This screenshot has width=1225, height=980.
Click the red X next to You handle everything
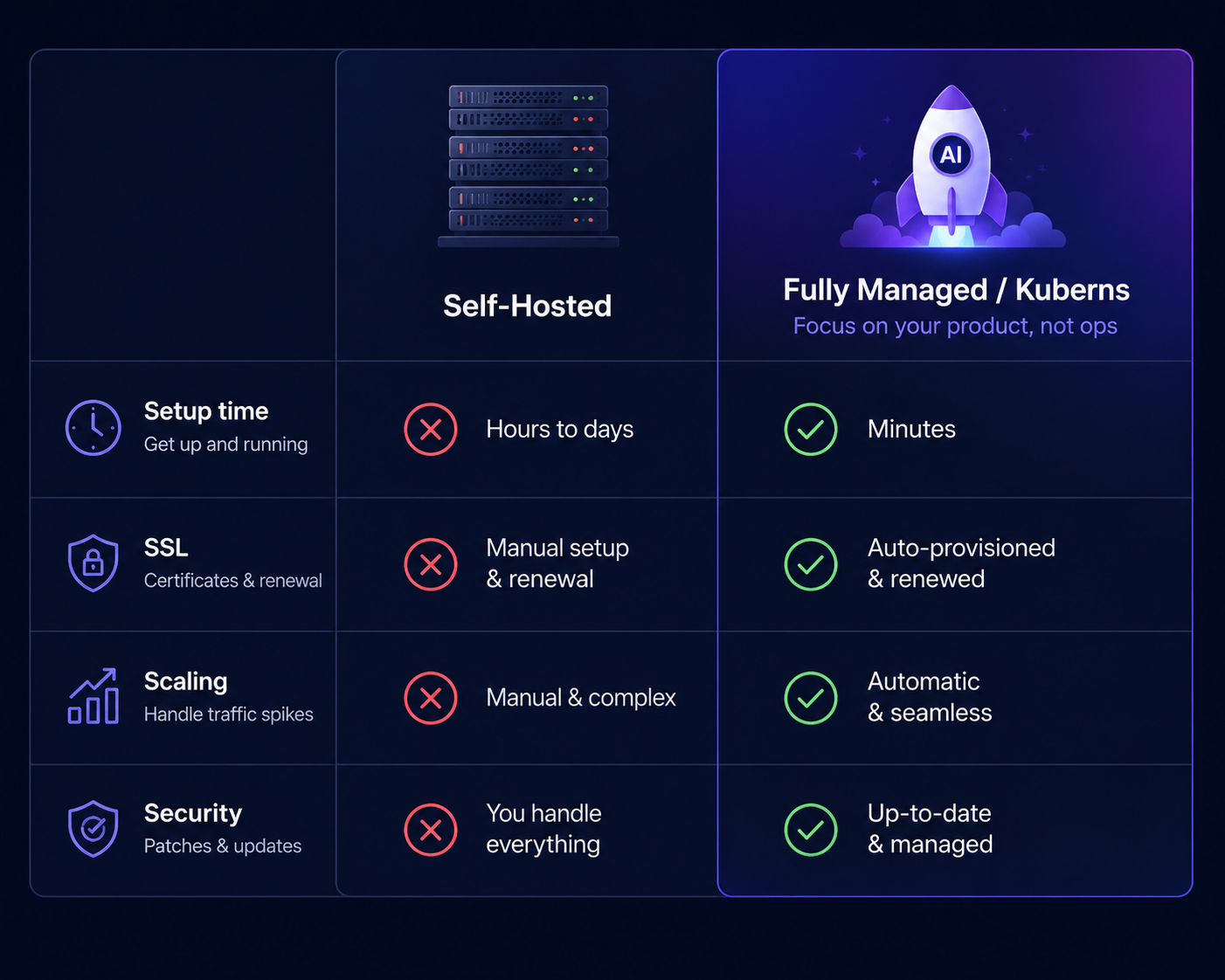click(x=431, y=830)
